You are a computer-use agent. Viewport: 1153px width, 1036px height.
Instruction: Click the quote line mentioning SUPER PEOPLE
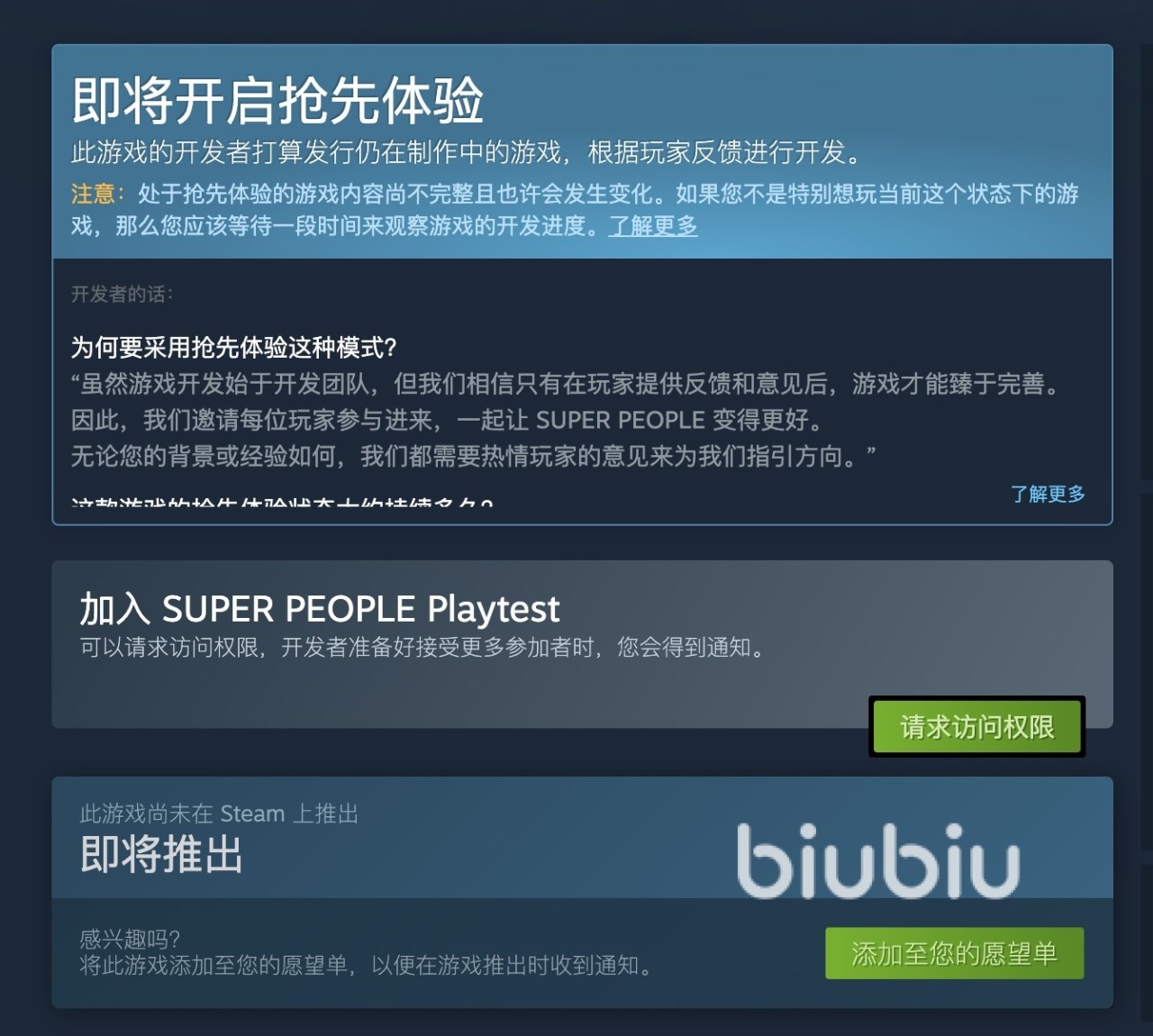448,420
